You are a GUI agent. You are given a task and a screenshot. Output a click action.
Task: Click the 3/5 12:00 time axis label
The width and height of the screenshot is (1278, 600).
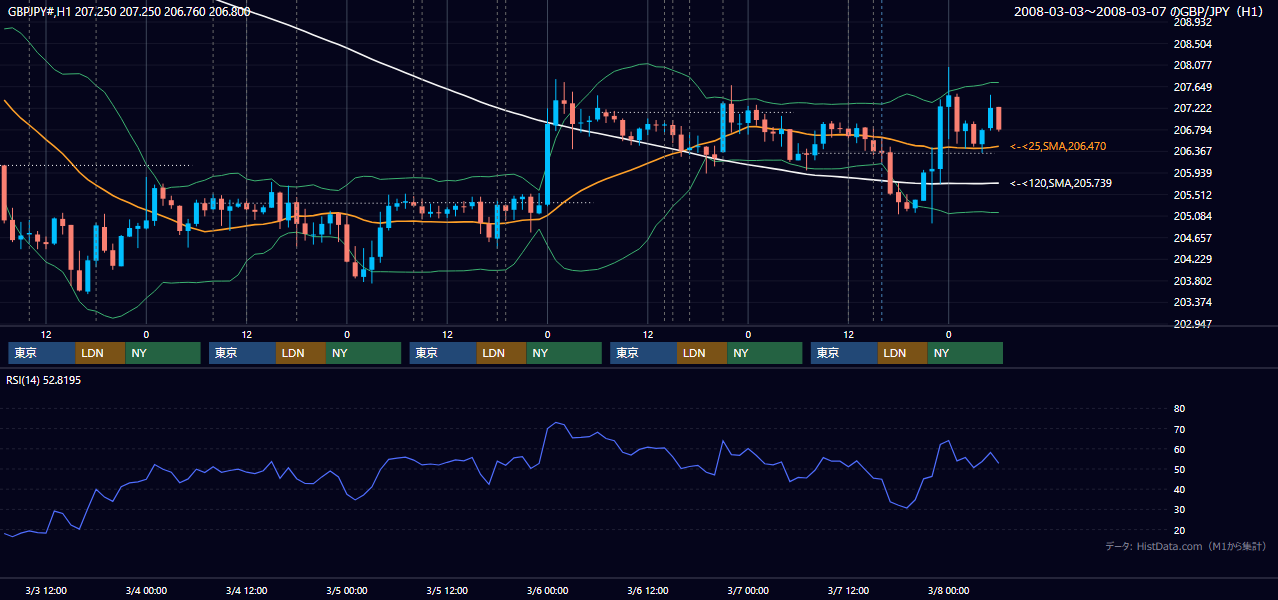click(x=447, y=590)
